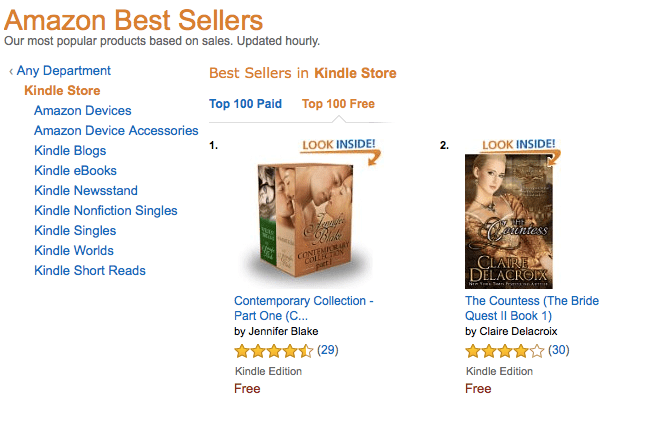View the 29 reviews for Contemporary Collection
The height and width of the screenshot is (428, 660).
(x=328, y=351)
